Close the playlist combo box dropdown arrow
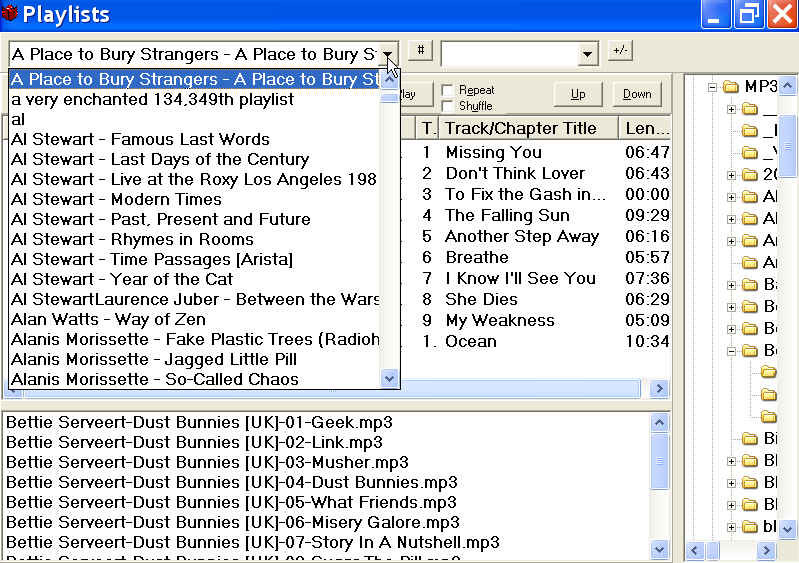Viewport: 799px width, 563px height. click(388, 55)
